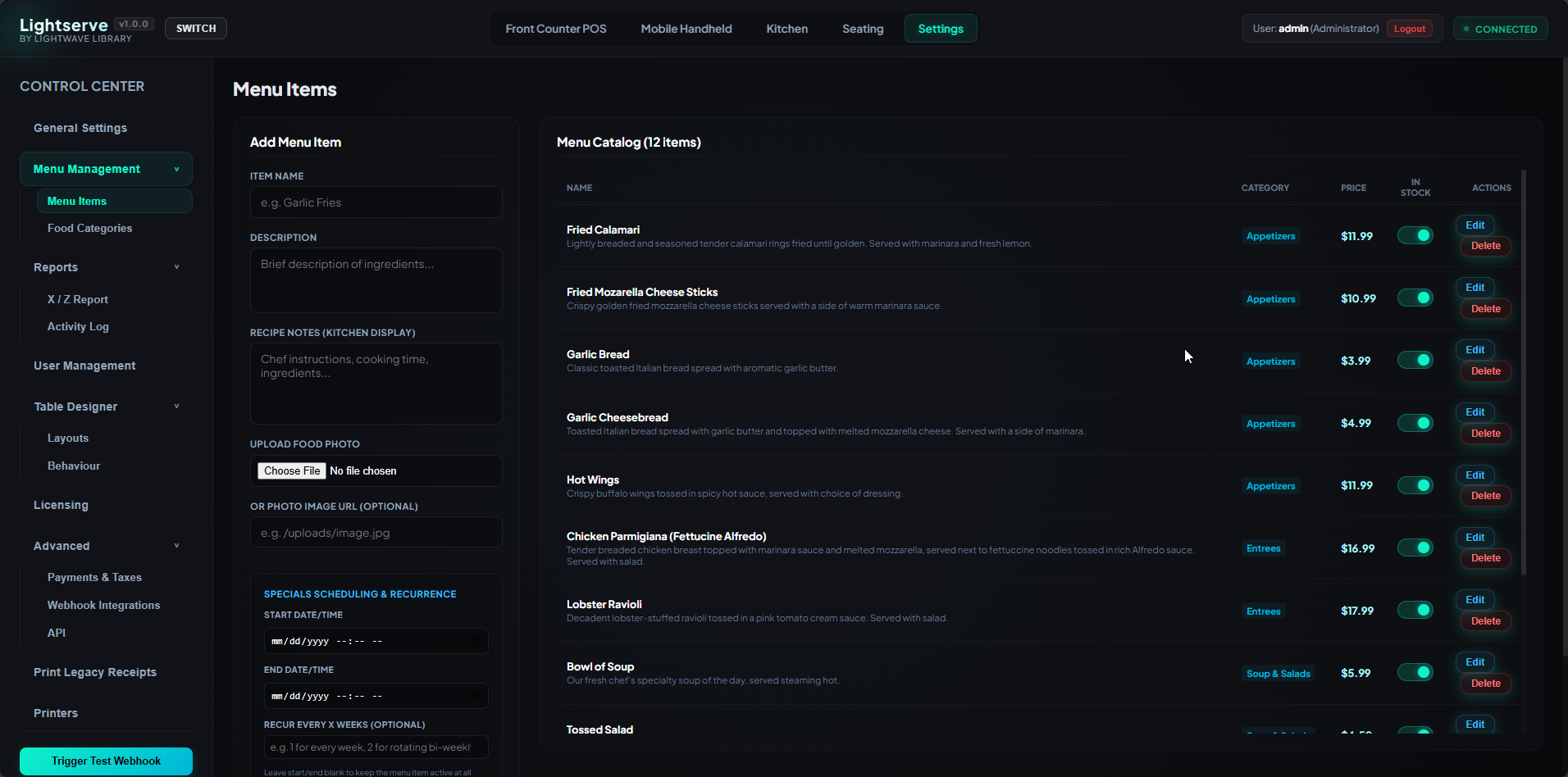Click the $16.99 price of Chicken Parmigiana

1357,548
